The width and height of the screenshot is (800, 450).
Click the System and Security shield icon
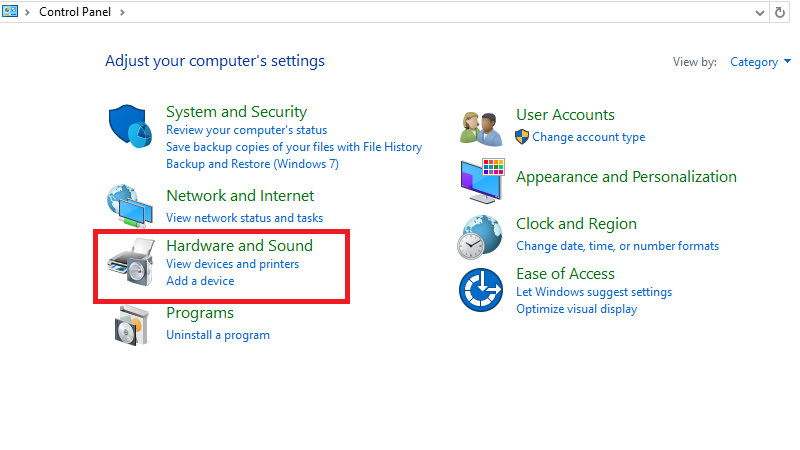pyautogui.click(x=129, y=125)
